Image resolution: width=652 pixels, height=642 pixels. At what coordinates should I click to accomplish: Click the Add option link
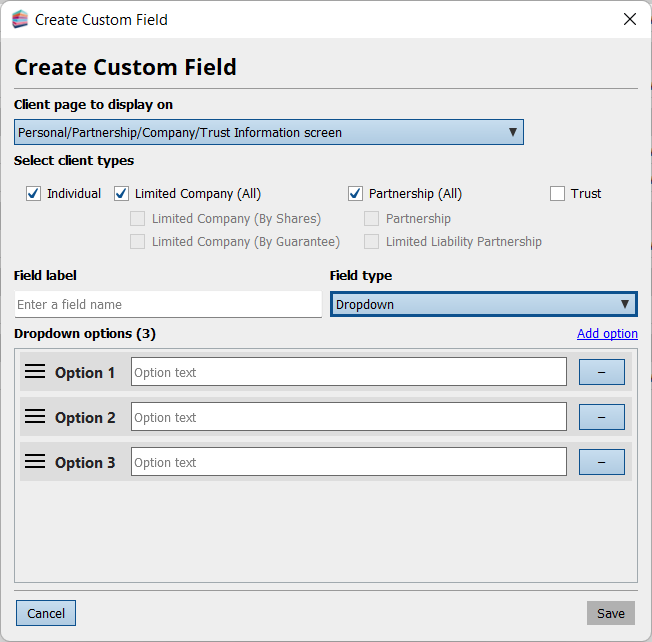coord(607,334)
